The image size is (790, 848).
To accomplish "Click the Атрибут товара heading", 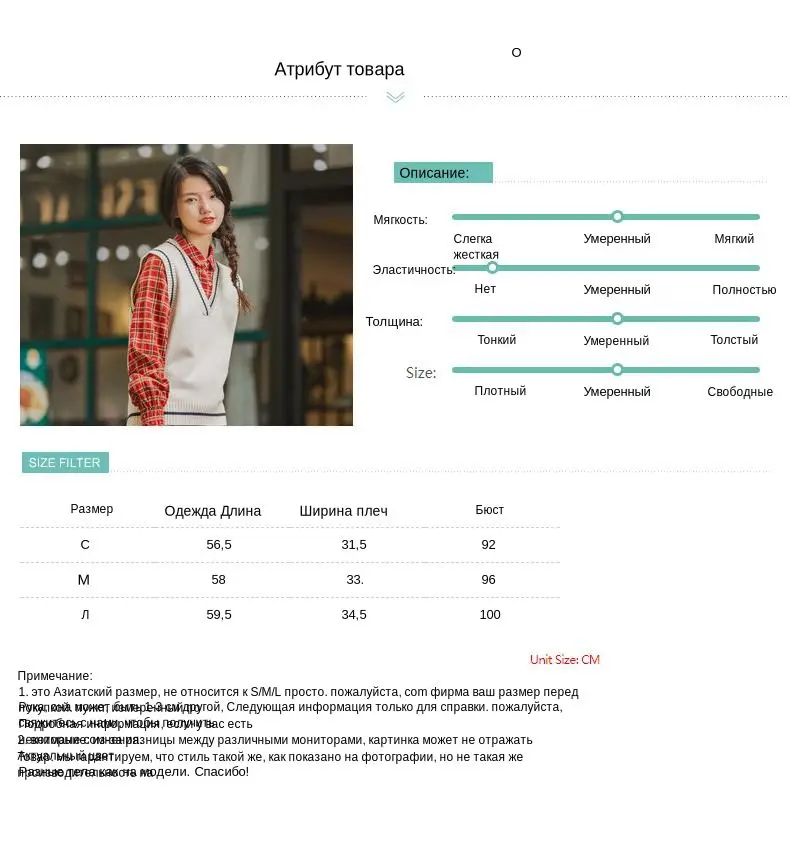I will [339, 69].
